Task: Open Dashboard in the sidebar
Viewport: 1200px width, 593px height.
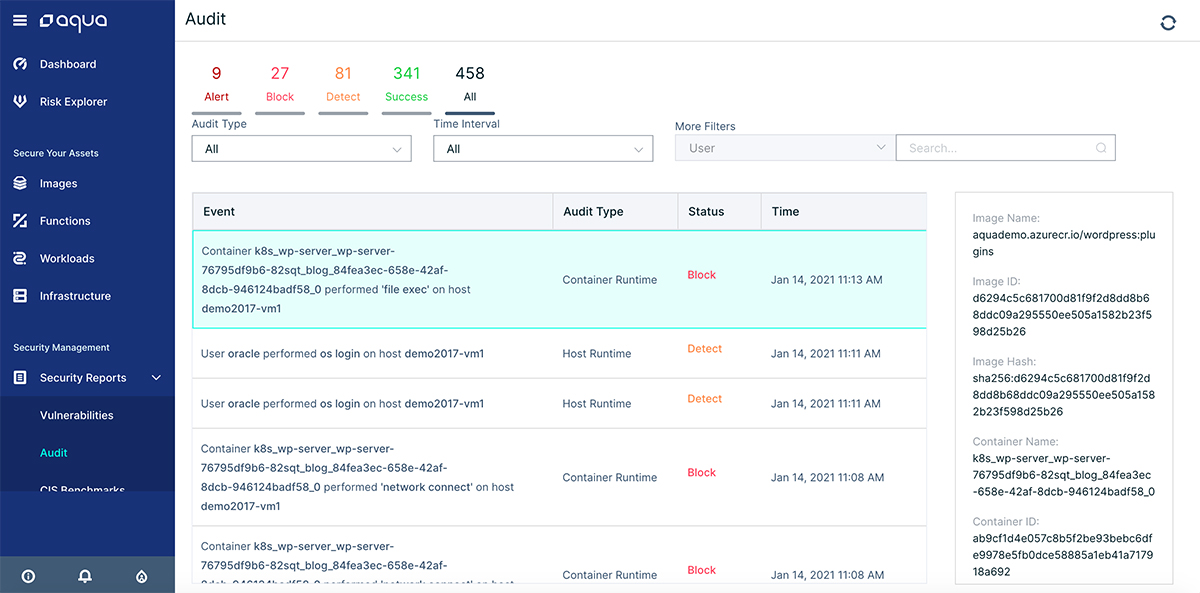Action: click(x=68, y=64)
